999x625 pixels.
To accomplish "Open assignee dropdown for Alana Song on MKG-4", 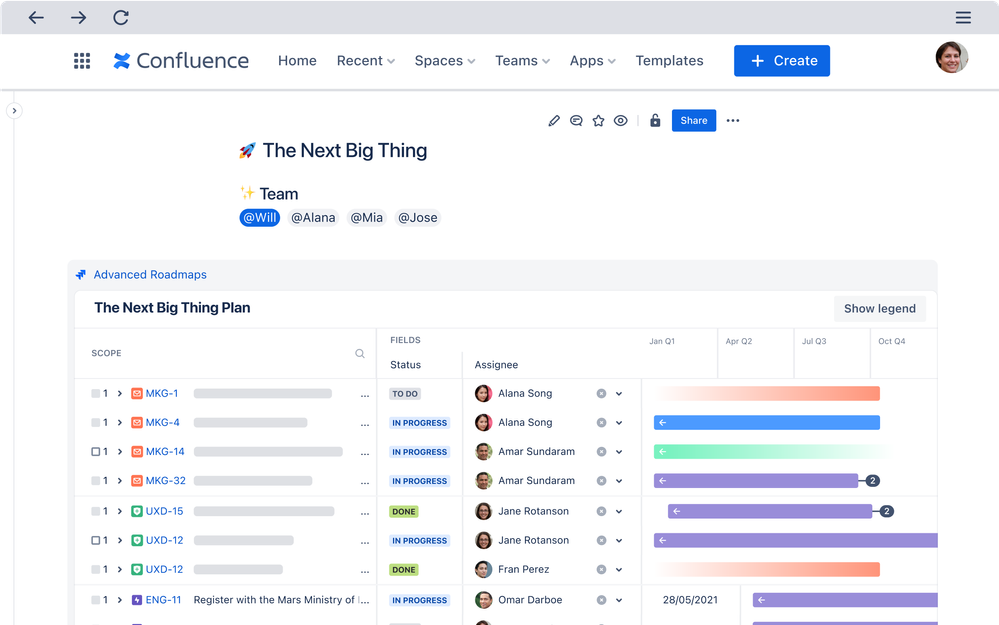I will [619, 423].
